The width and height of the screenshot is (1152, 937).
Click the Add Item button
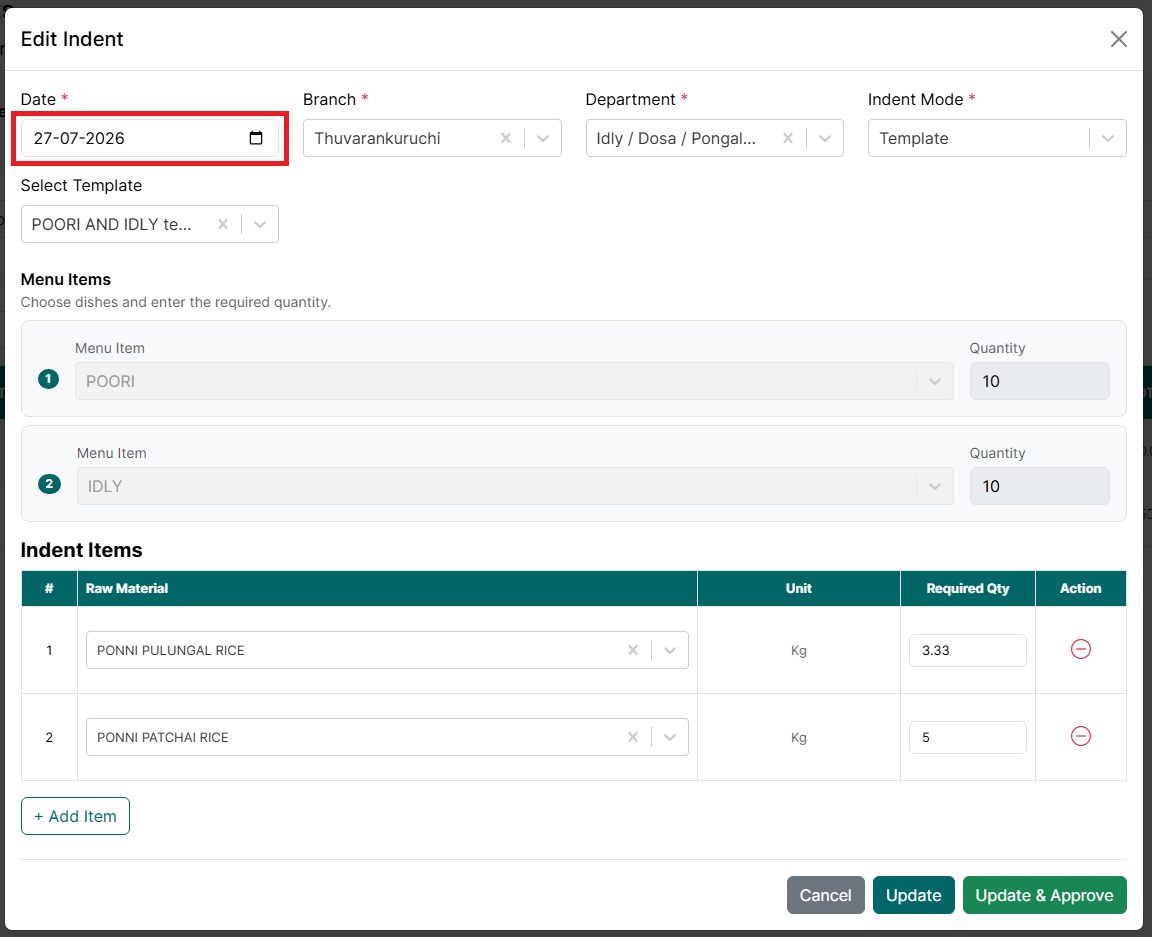[76, 816]
